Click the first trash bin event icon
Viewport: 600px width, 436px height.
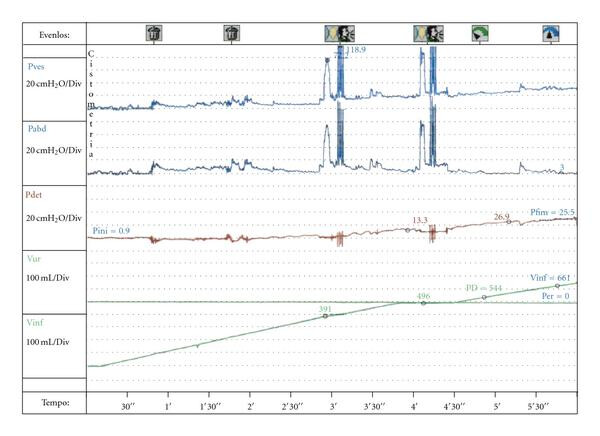(154, 33)
